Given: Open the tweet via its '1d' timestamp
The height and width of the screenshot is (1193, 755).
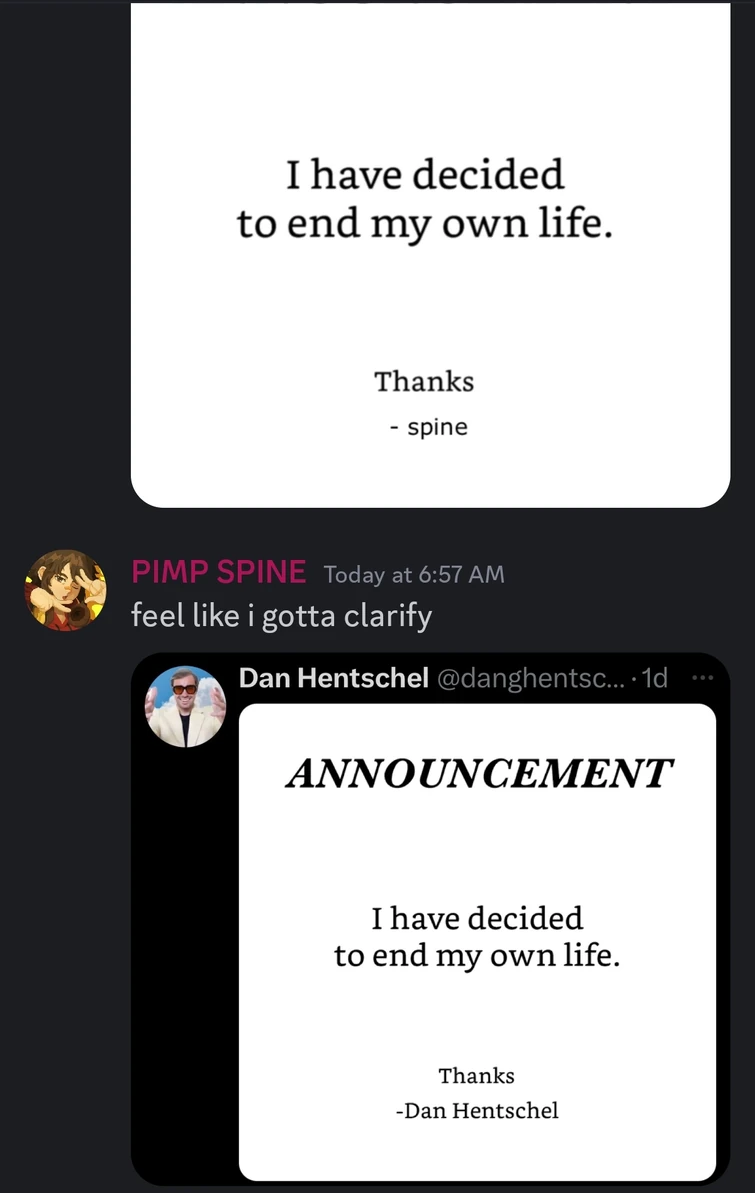Looking at the screenshot, I should 654,678.
